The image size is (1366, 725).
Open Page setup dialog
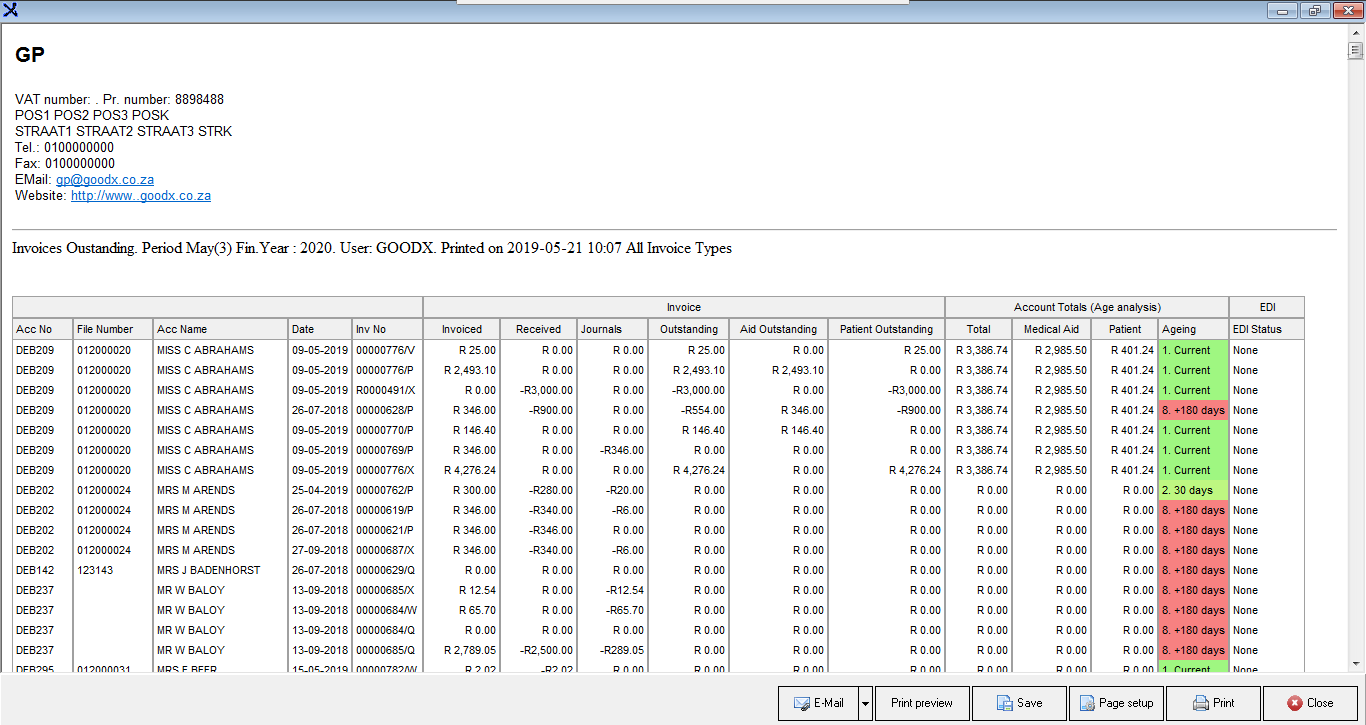click(x=1115, y=703)
